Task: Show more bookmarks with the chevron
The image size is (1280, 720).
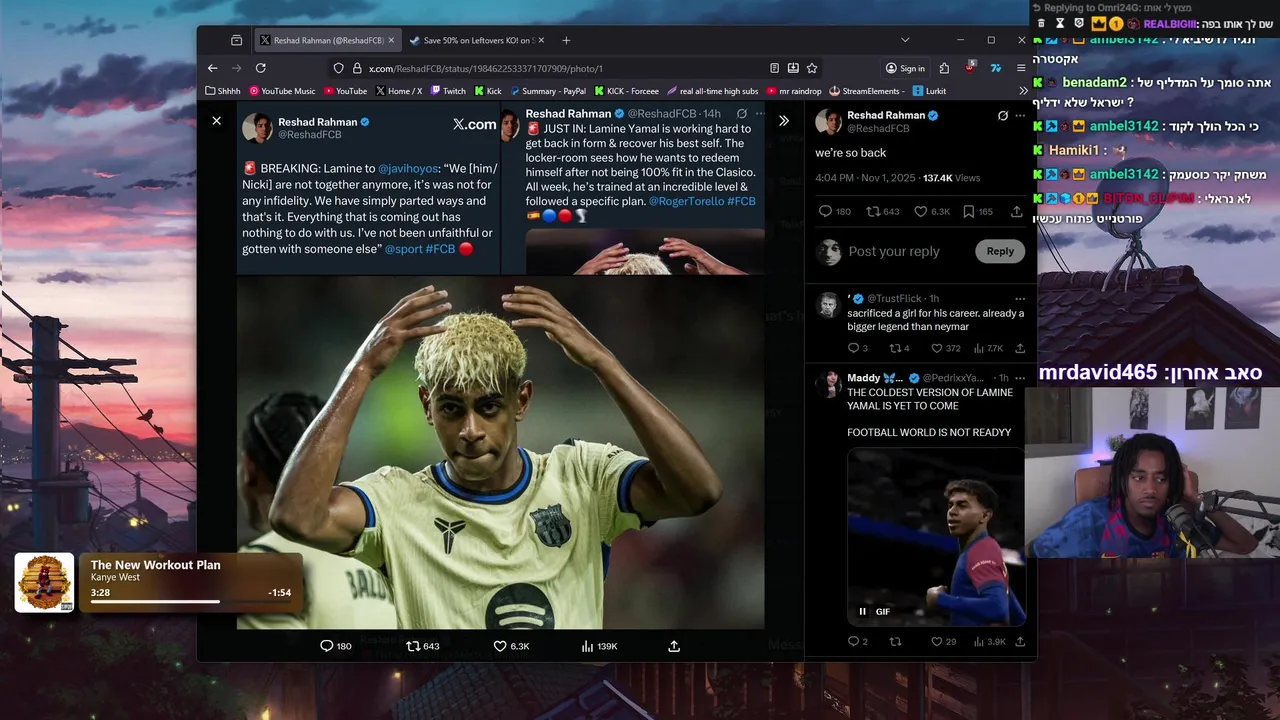Action: [x=1023, y=91]
